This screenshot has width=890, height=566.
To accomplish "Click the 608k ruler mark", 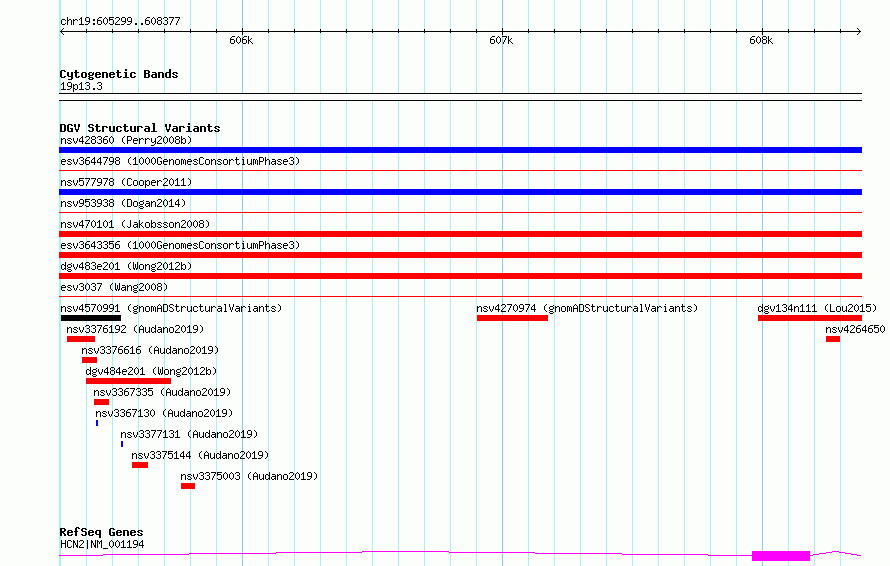I will pyautogui.click(x=761, y=40).
